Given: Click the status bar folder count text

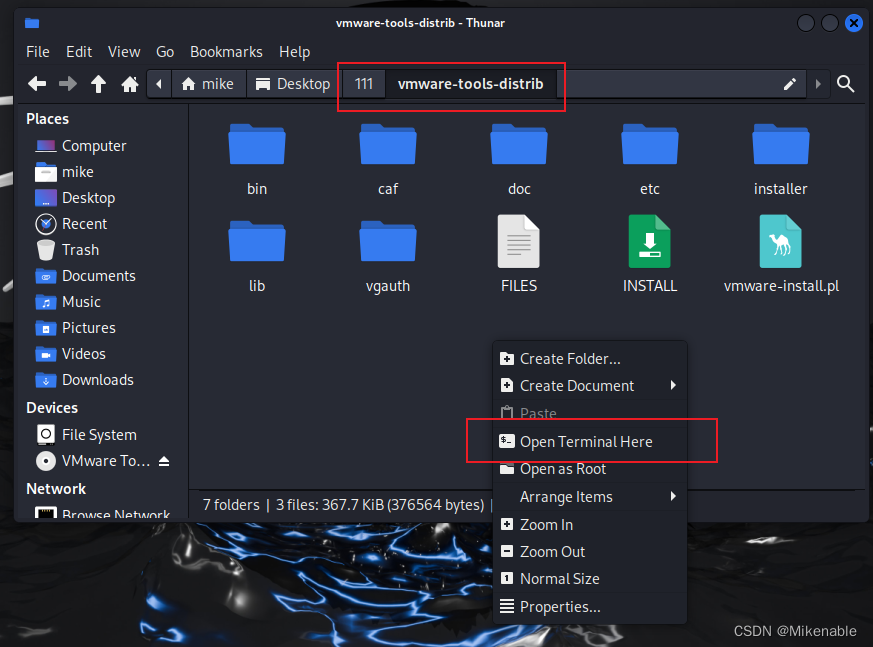Looking at the screenshot, I should (x=231, y=505).
